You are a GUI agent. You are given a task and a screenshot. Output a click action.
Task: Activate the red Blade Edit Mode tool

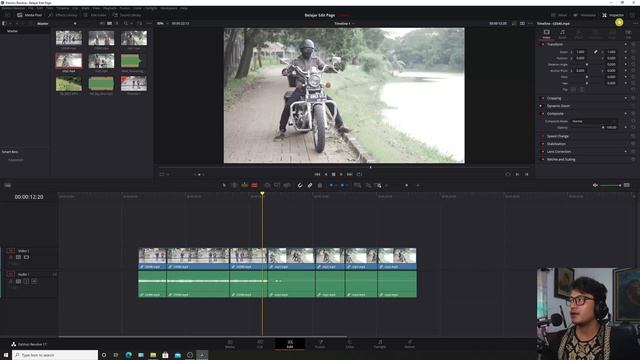tap(254, 185)
